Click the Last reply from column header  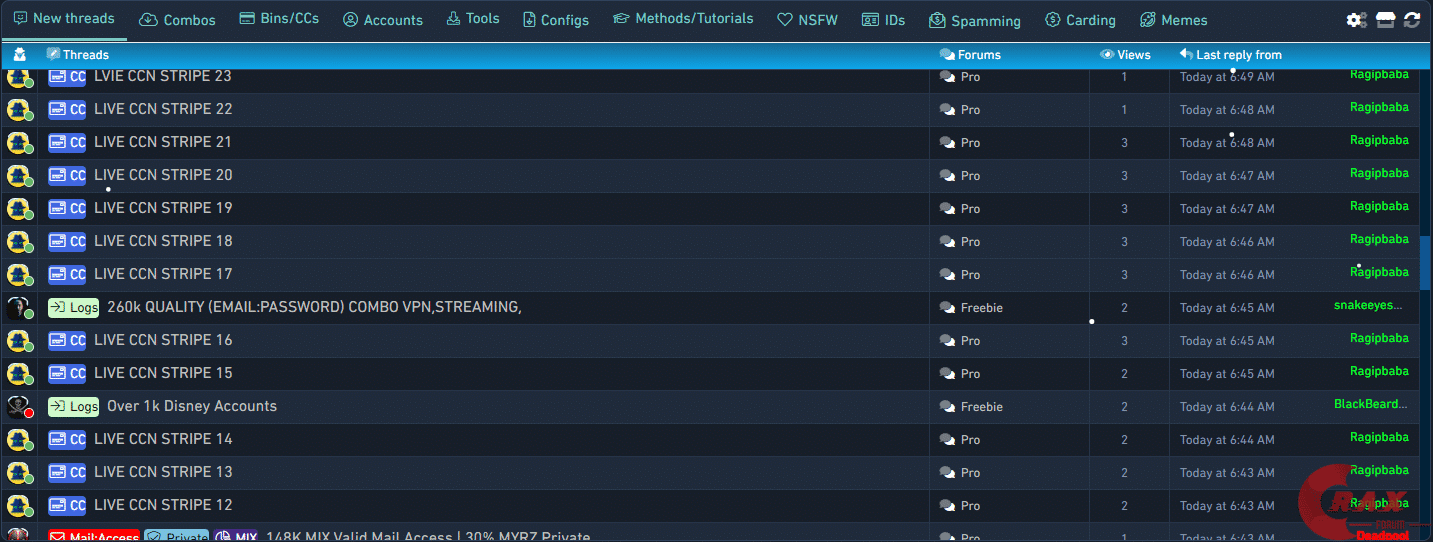click(1239, 55)
